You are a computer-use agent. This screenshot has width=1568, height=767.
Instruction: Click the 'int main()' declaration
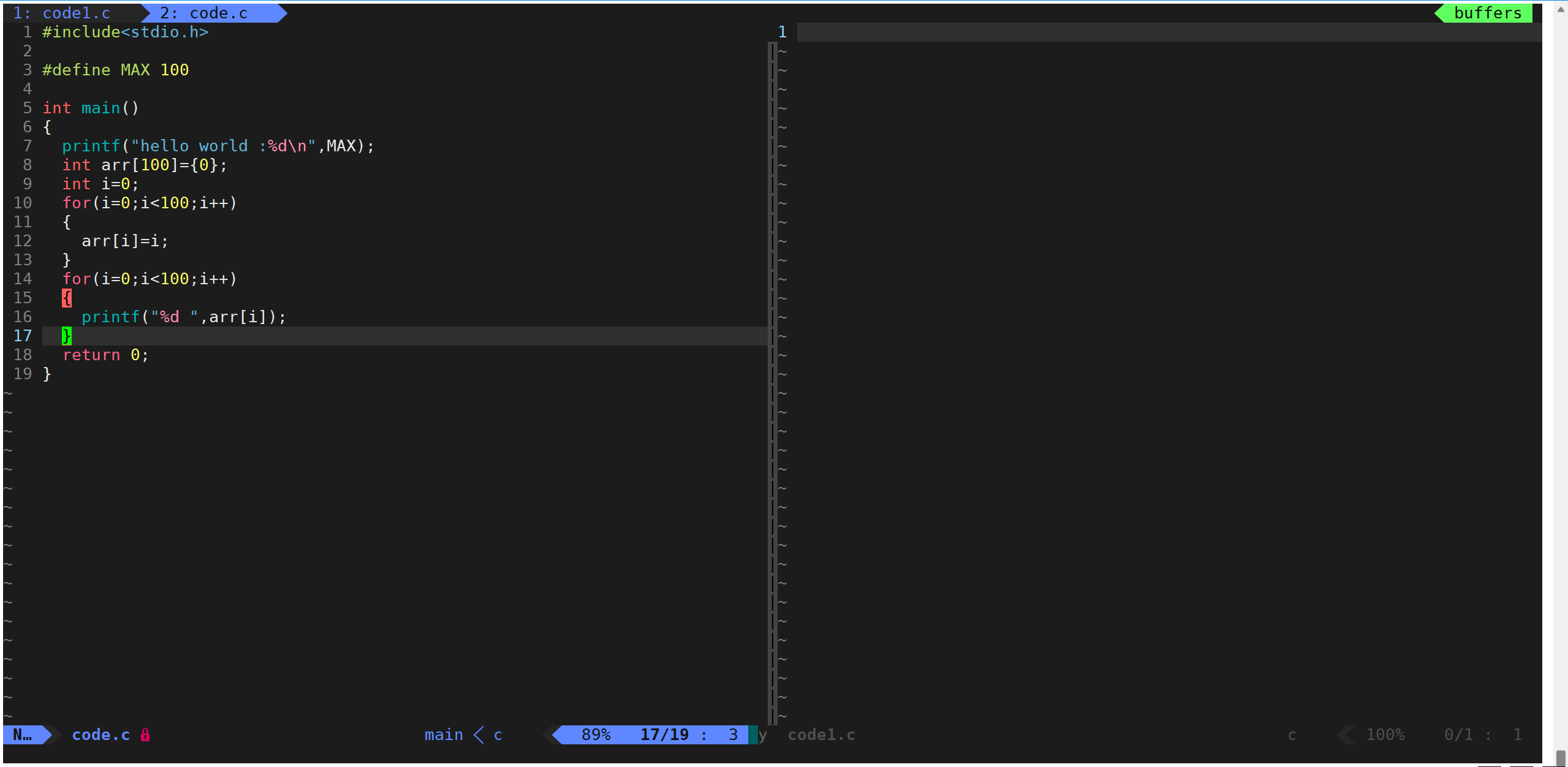[91, 108]
